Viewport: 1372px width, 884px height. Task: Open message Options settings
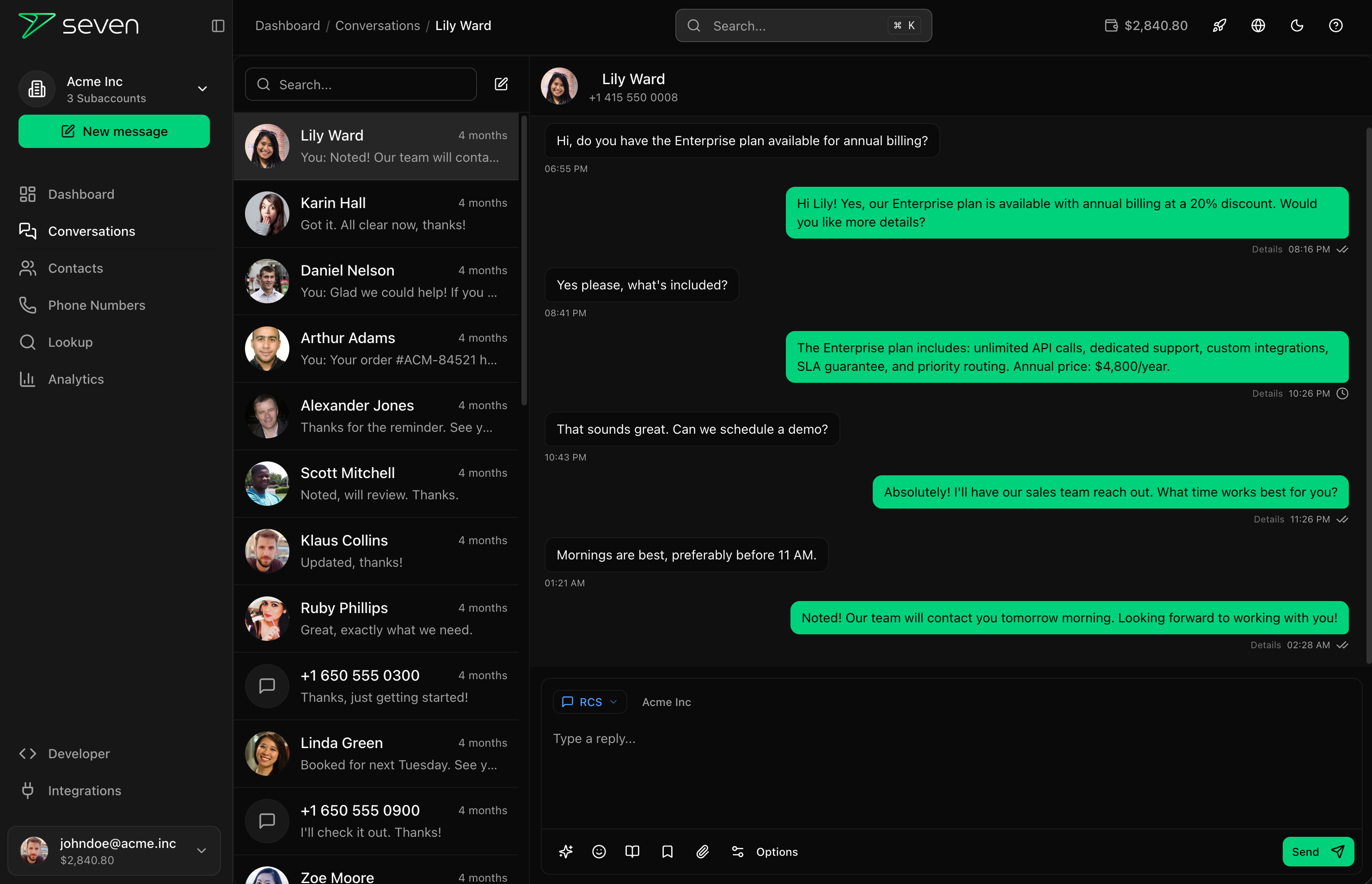[x=764, y=851]
